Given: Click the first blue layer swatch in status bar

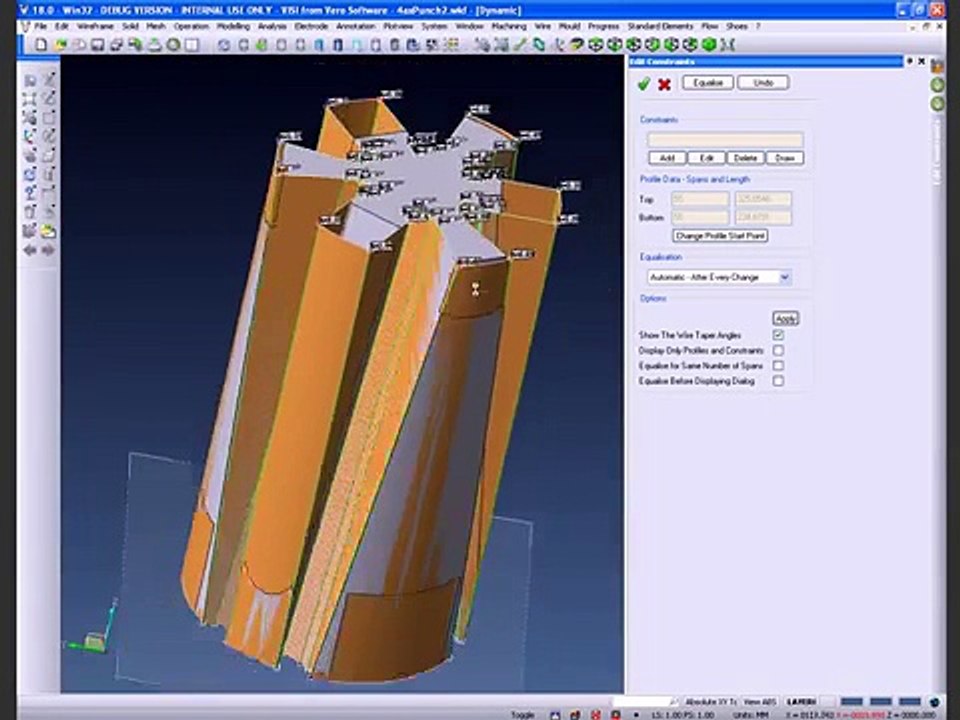Looking at the screenshot, I should pos(851,702).
